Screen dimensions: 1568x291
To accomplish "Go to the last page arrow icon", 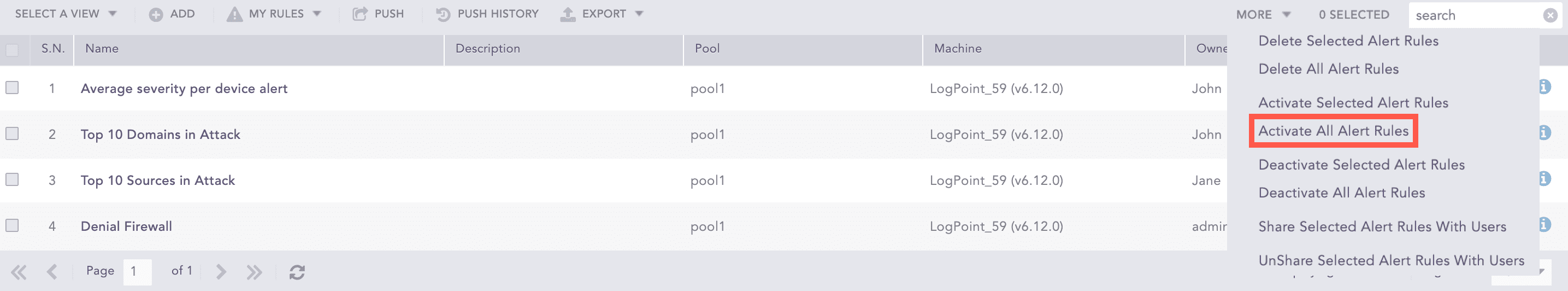I will (x=255, y=271).
